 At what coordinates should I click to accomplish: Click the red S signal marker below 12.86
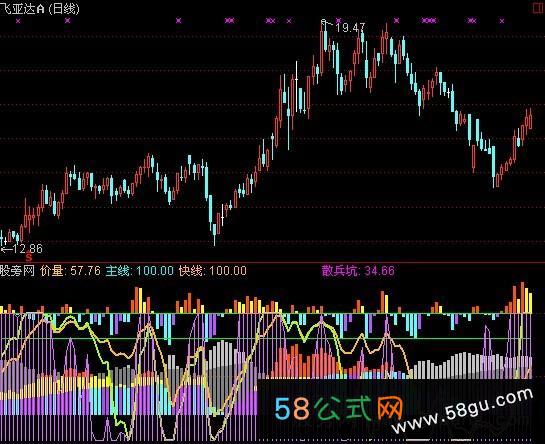click(29, 258)
